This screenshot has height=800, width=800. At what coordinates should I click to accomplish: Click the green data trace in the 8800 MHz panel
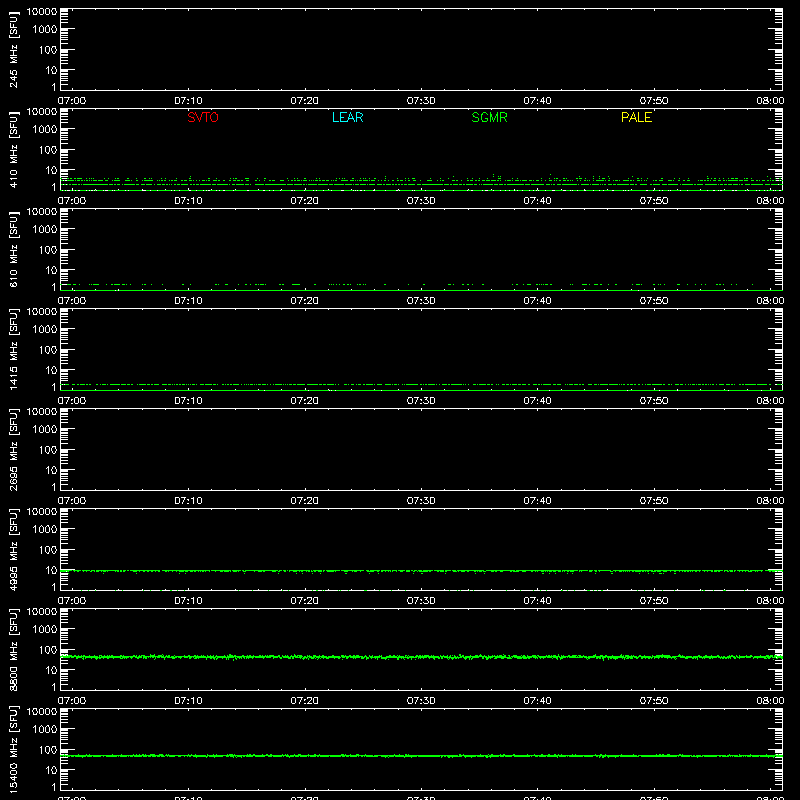pyautogui.click(x=421, y=657)
